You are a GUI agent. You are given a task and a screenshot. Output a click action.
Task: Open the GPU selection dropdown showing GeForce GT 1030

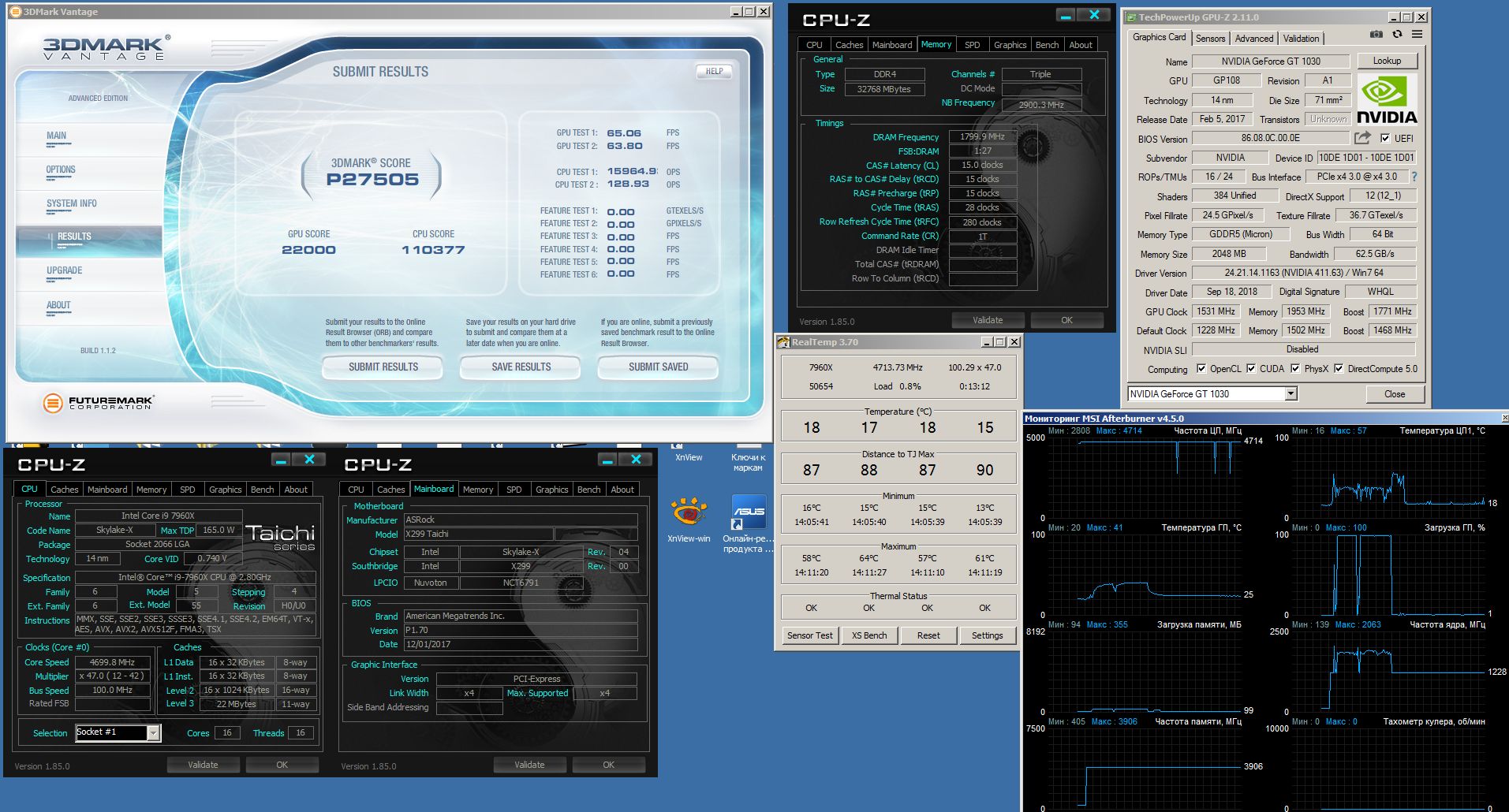click(x=1212, y=394)
